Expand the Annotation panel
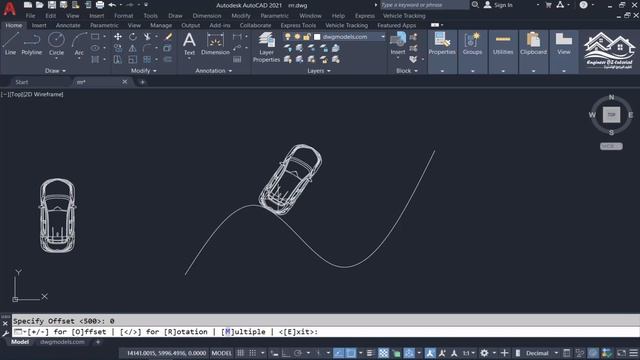The image size is (640, 360). 213,71
